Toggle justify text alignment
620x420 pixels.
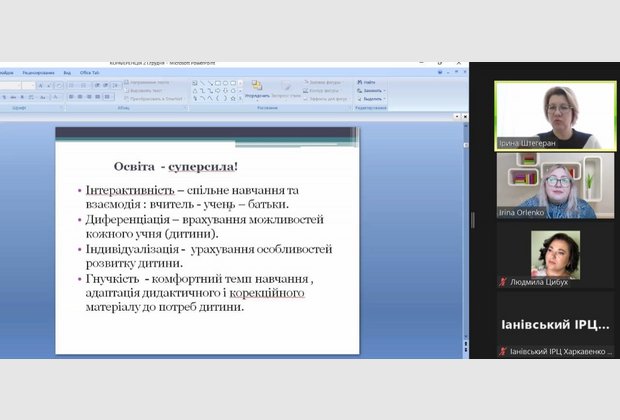[x=98, y=96]
